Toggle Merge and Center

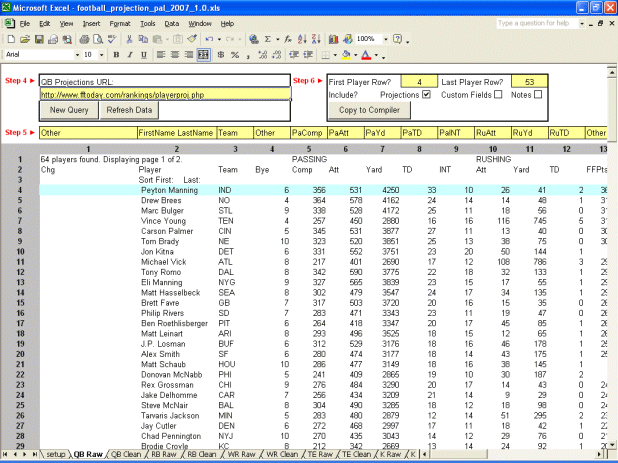pos(203,55)
